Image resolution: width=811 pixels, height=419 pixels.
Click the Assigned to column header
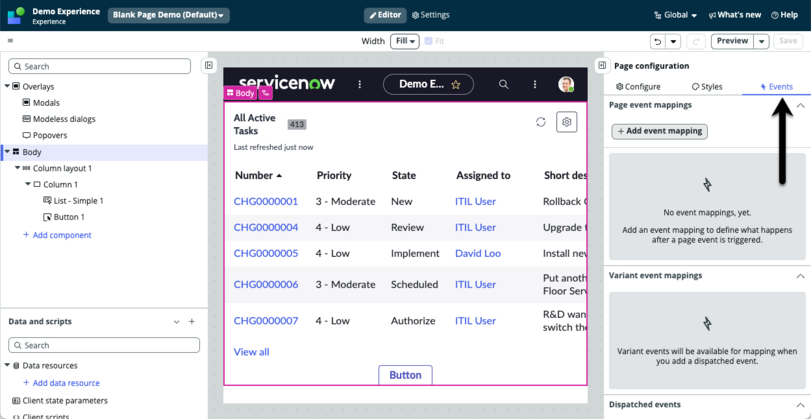coord(483,175)
